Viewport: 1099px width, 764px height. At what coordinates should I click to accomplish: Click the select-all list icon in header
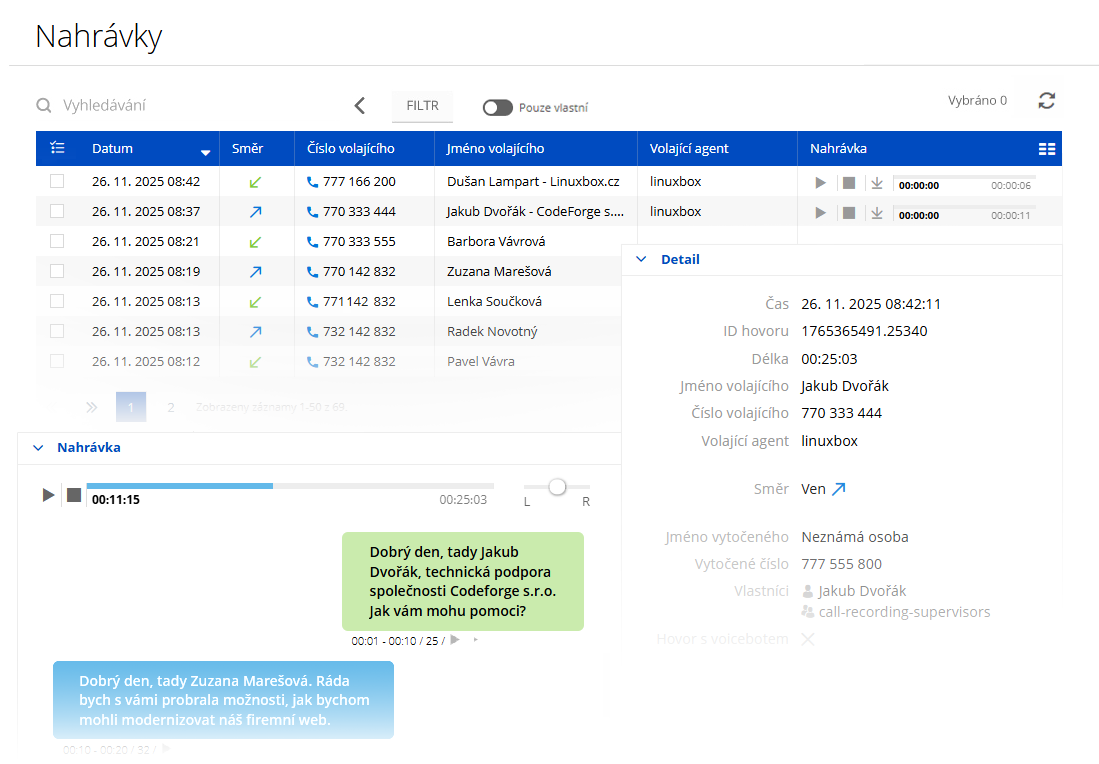click(x=57, y=148)
